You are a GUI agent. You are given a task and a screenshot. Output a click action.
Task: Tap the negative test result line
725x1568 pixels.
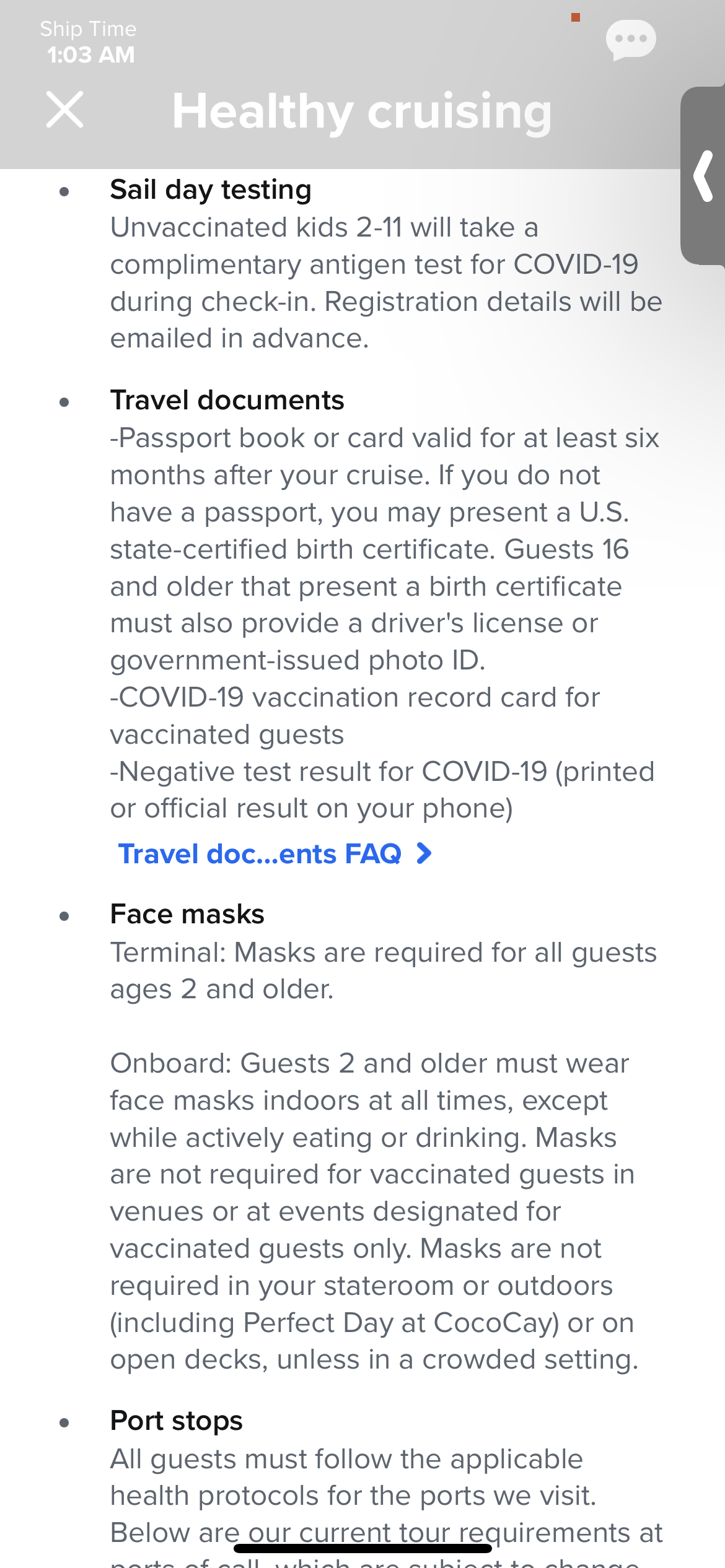click(382, 790)
